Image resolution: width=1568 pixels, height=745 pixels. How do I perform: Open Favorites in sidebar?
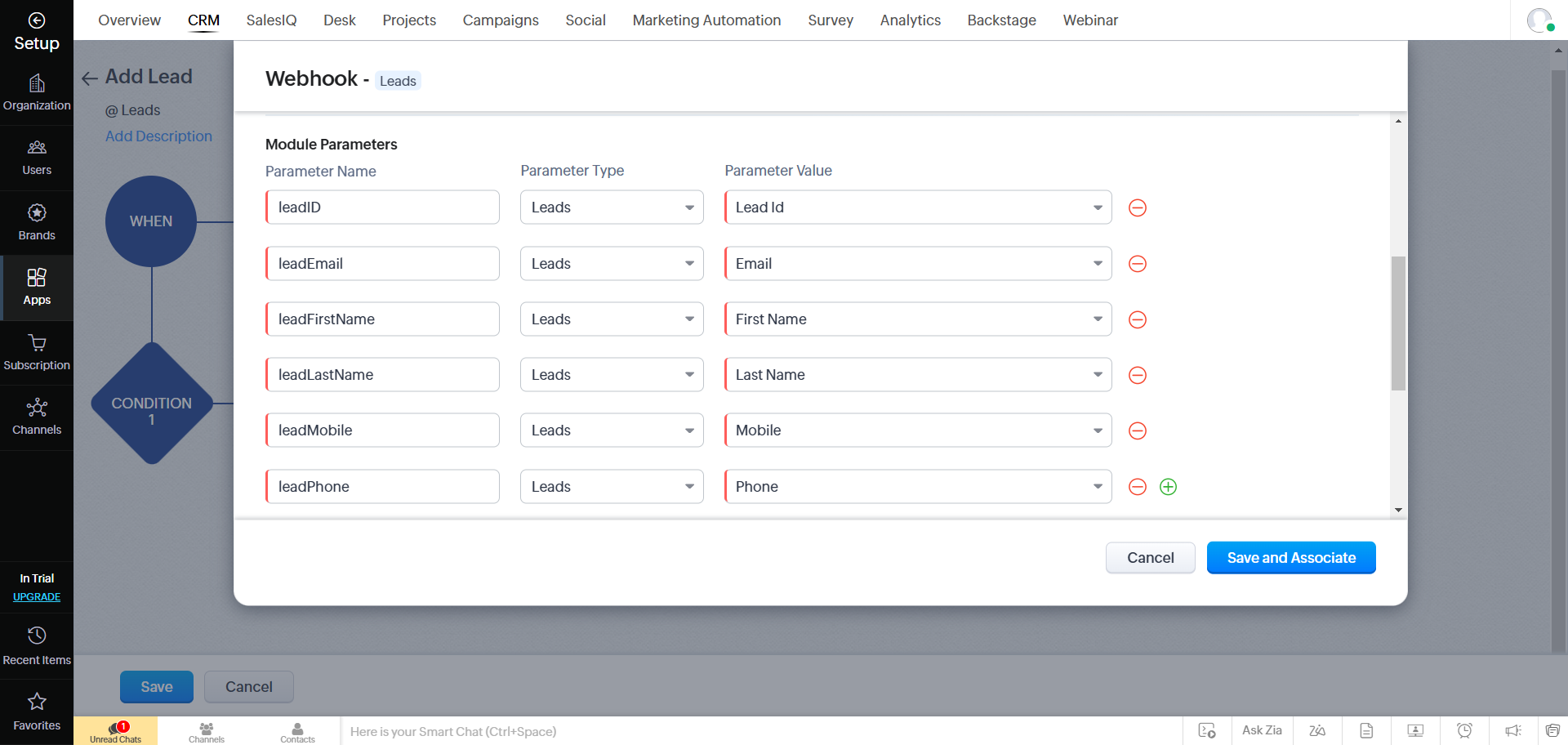coord(37,712)
